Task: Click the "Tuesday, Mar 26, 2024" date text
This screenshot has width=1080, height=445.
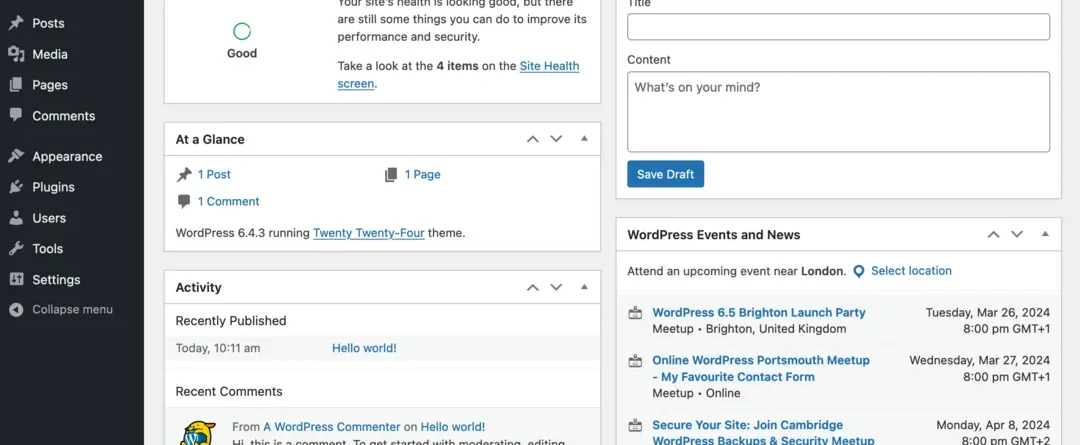Action: 988,313
